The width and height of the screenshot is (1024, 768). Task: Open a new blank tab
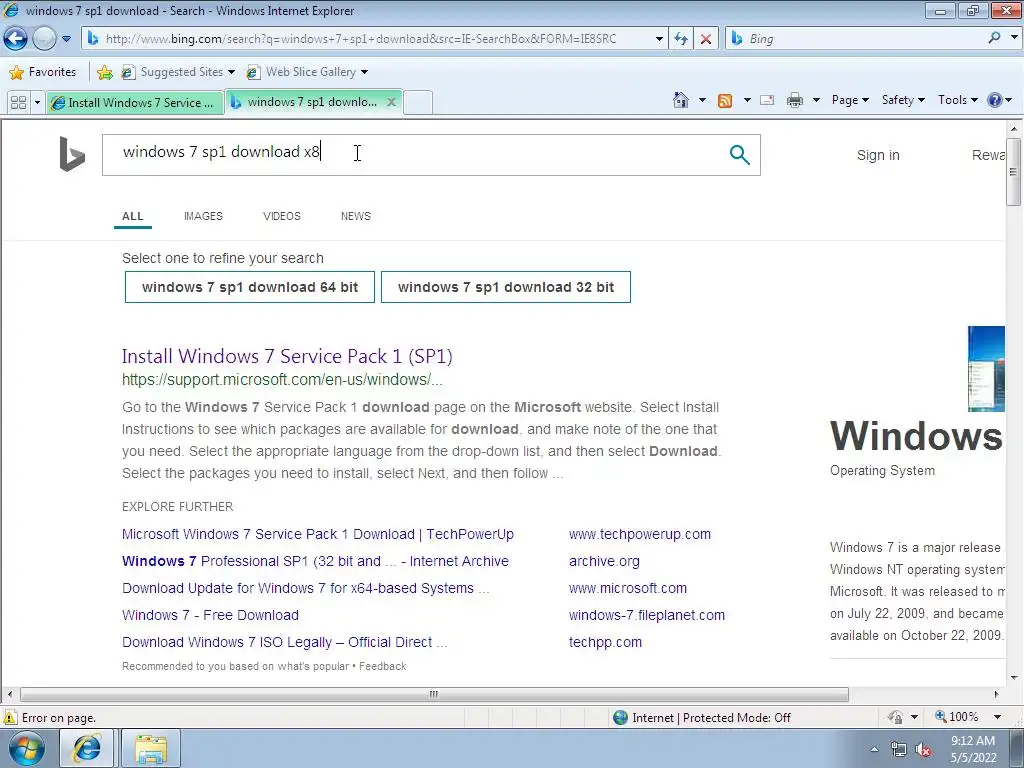418,103
